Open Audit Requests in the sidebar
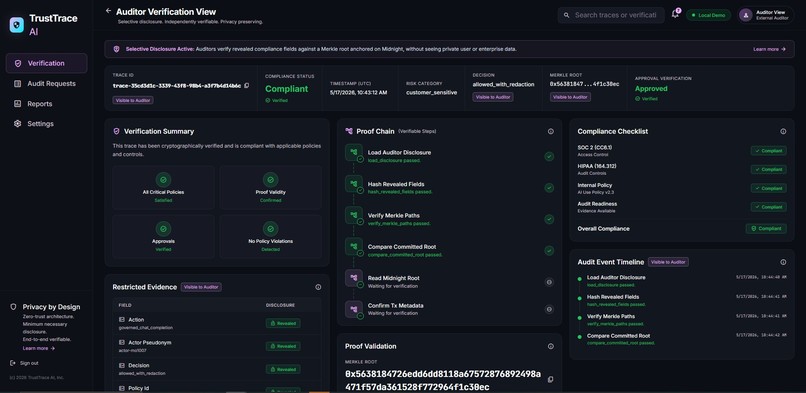 tap(46, 83)
